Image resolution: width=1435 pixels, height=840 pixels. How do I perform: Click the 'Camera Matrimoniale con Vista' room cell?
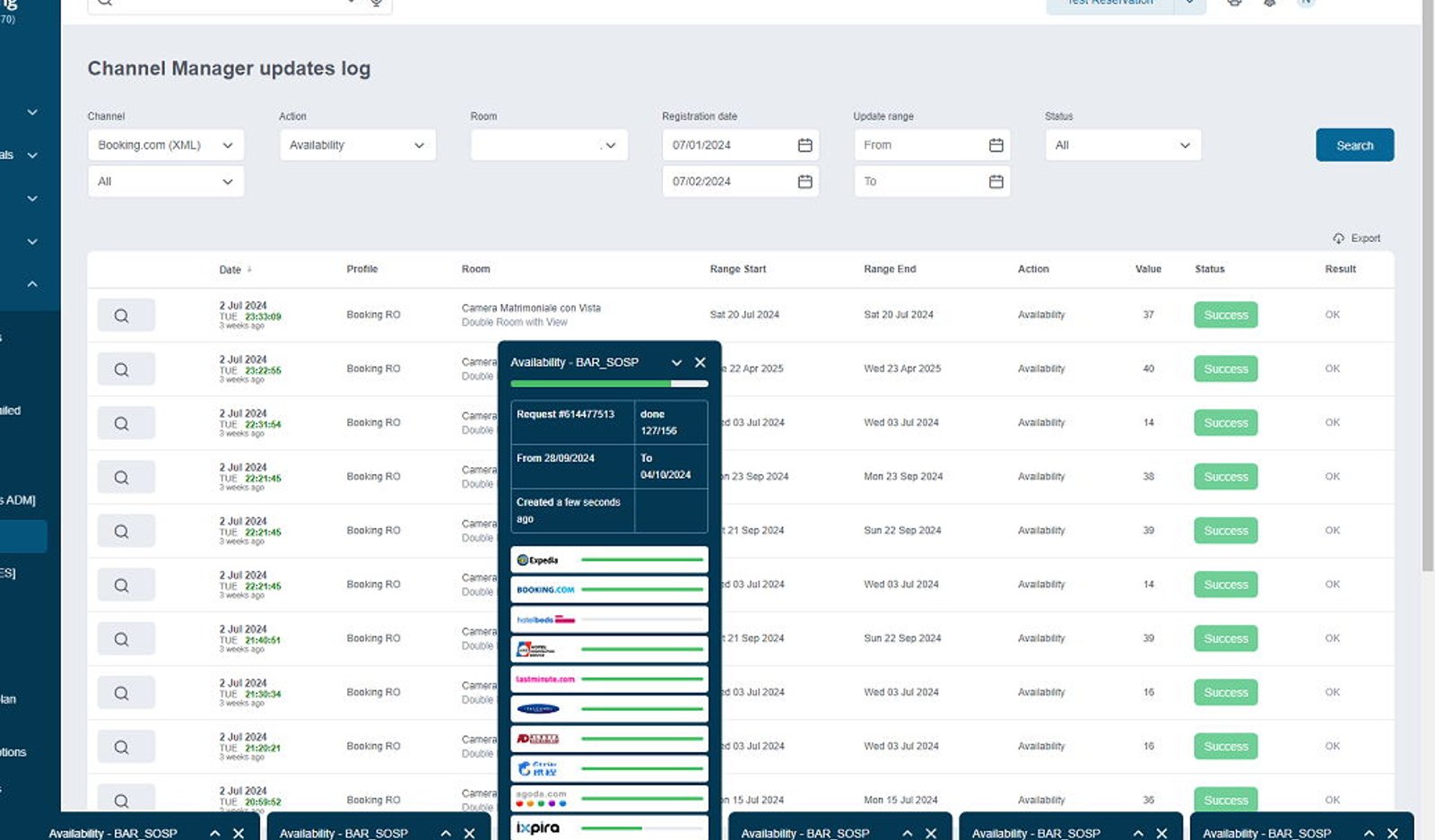pos(531,308)
